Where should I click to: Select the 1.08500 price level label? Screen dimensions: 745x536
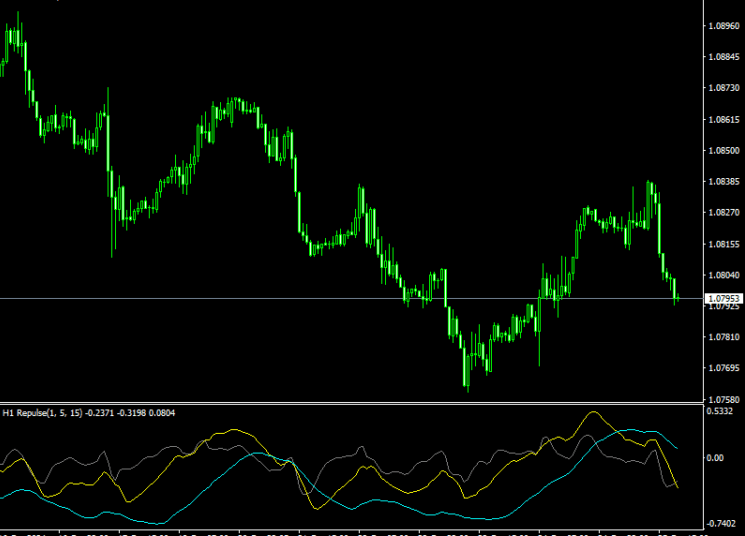[x=724, y=151]
